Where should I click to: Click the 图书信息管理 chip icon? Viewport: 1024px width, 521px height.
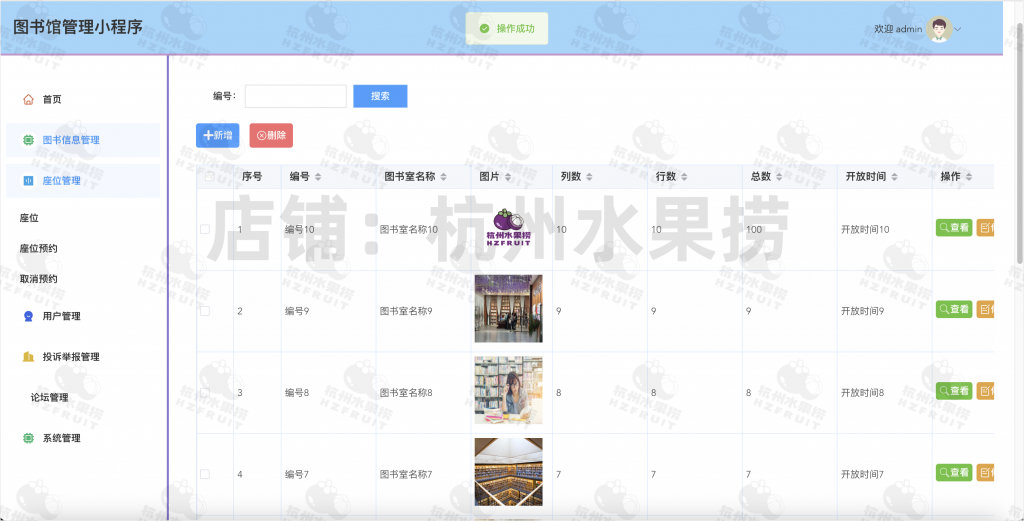pyautogui.click(x=28, y=140)
